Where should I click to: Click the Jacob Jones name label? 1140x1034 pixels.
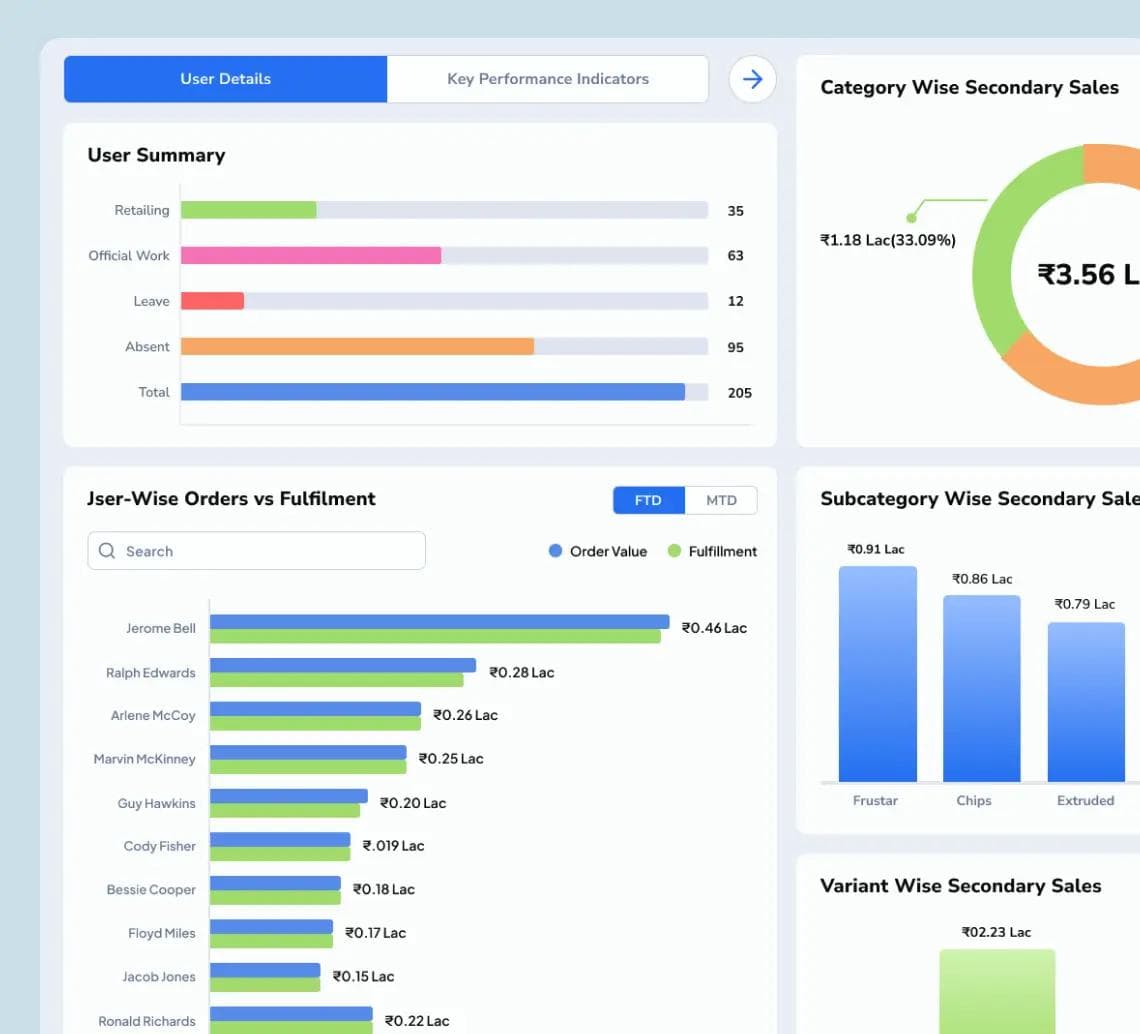(158, 977)
